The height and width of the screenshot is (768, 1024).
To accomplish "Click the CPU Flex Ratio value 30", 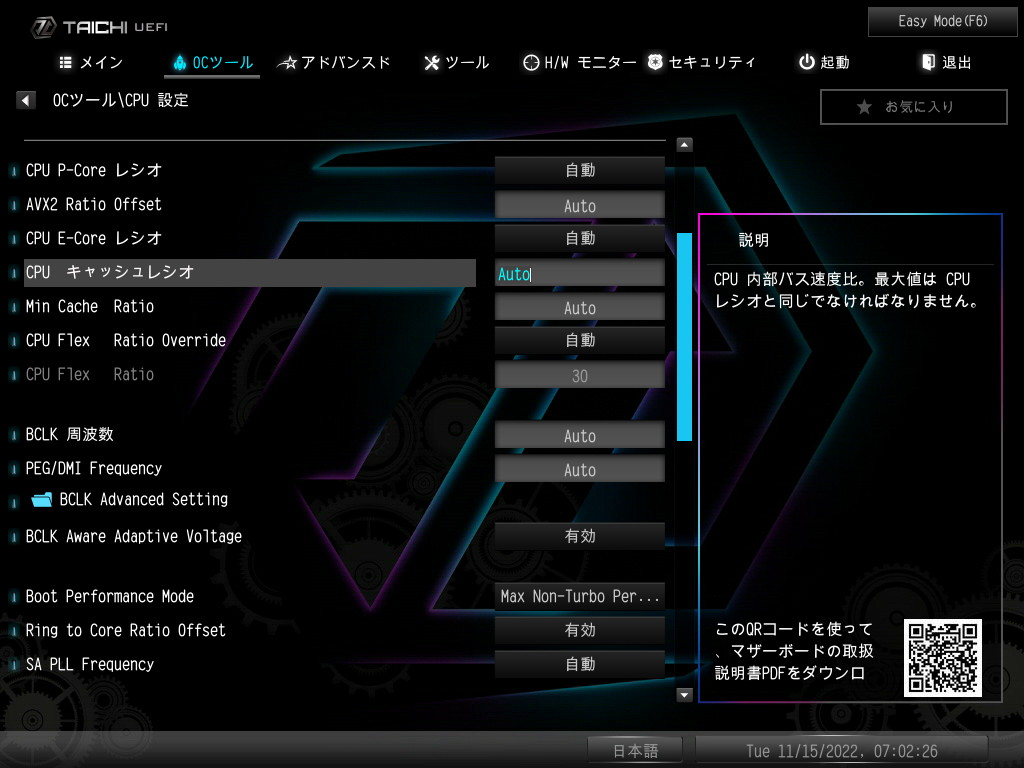I will [x=579, y=375].
